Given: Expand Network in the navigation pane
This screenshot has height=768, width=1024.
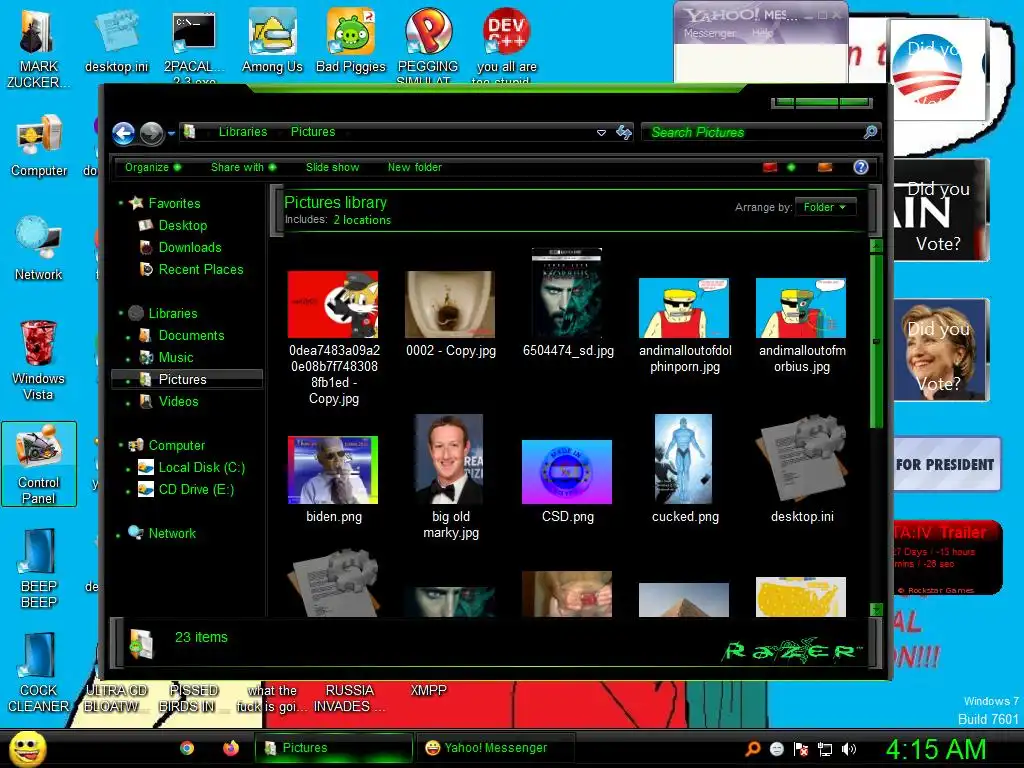Looking at the screenshot, I should [118, 534].
